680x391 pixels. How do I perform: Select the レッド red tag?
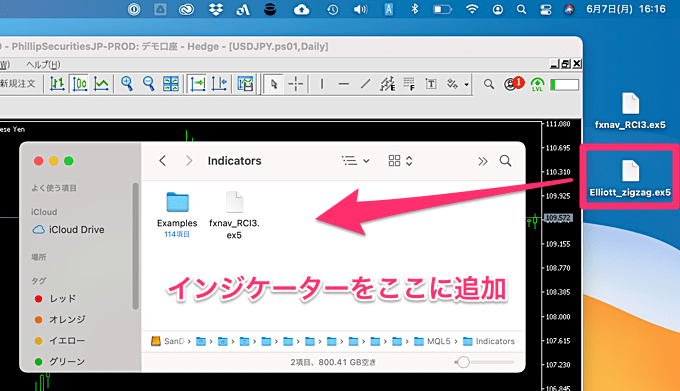pos(55,299)
